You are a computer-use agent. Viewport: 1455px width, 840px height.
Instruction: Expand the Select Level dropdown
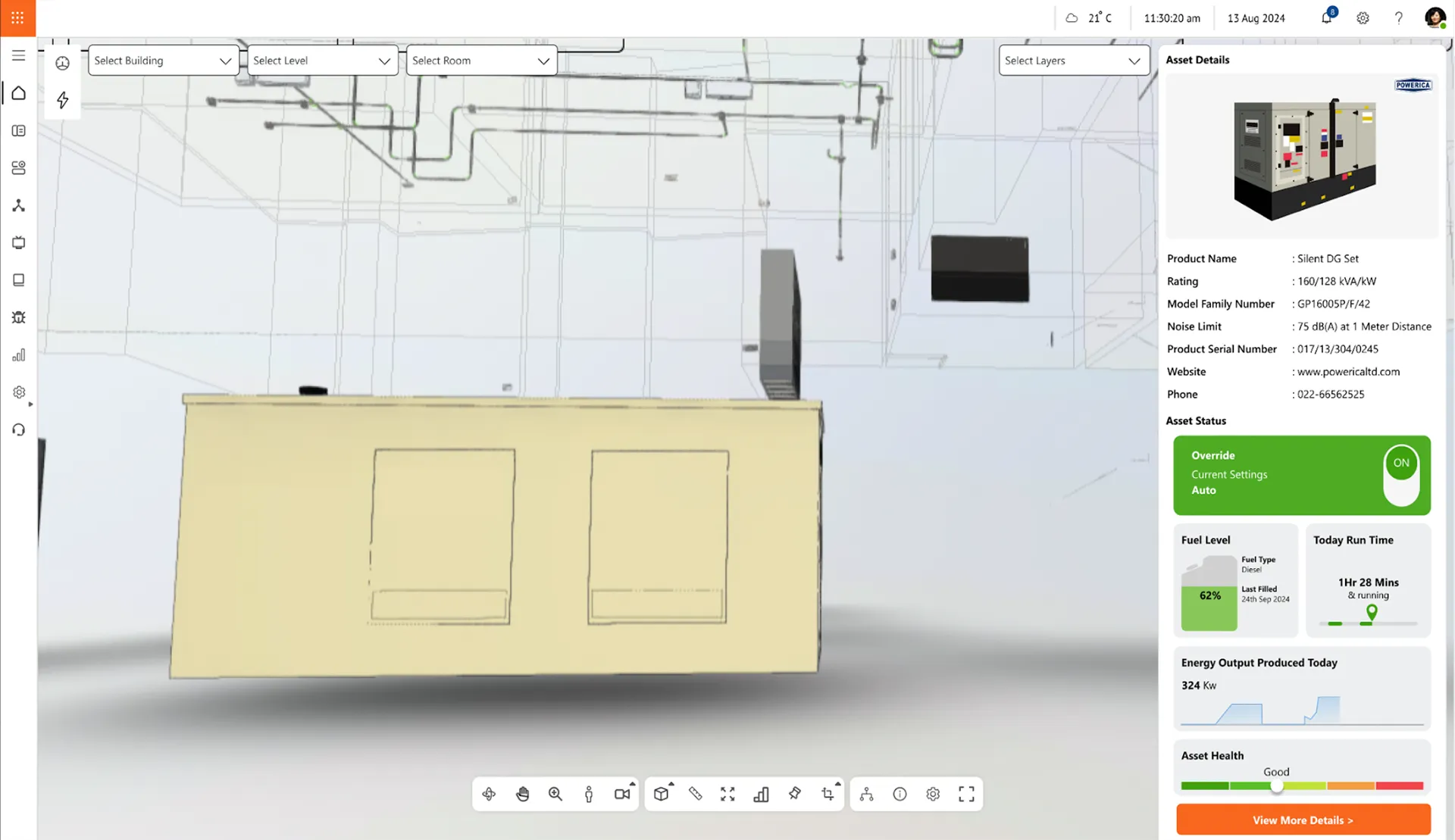tap(322, 61)
